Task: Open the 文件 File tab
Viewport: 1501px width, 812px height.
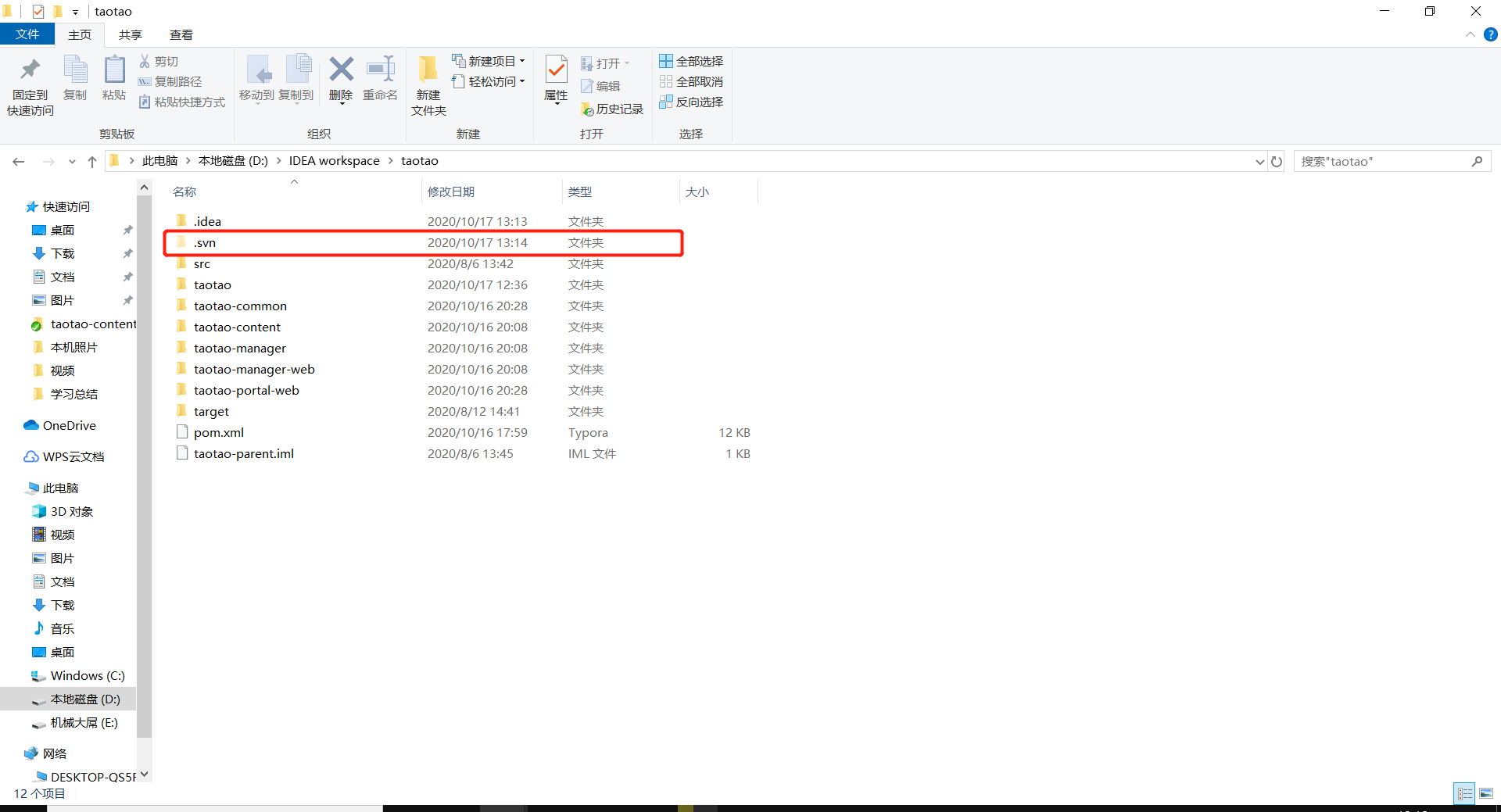Action: [x=27, y=34]
